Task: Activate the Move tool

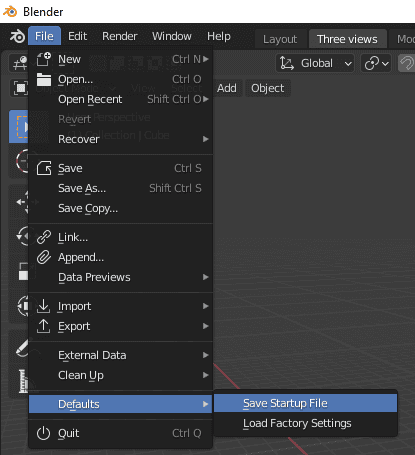Action: point(22,202)
